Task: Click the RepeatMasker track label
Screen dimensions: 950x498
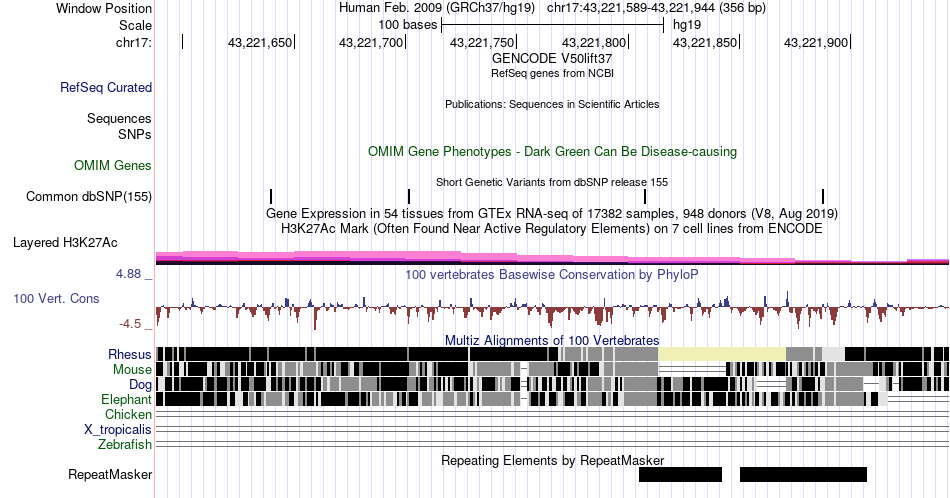Action: [x=110, y=474]
